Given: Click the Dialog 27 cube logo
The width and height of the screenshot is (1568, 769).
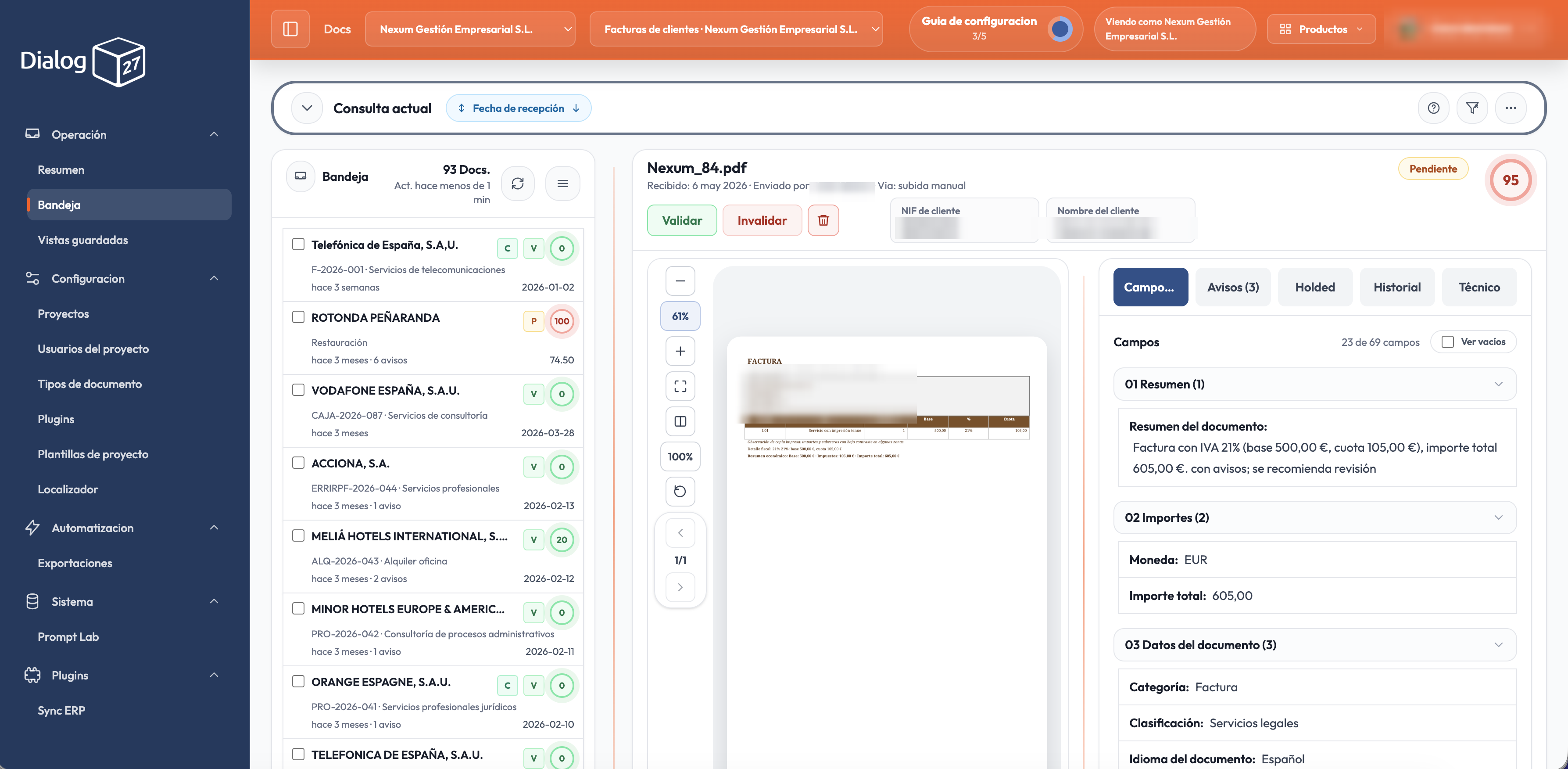Looking at the screenshot, I should pyautogui.click(x=119, y=61).
